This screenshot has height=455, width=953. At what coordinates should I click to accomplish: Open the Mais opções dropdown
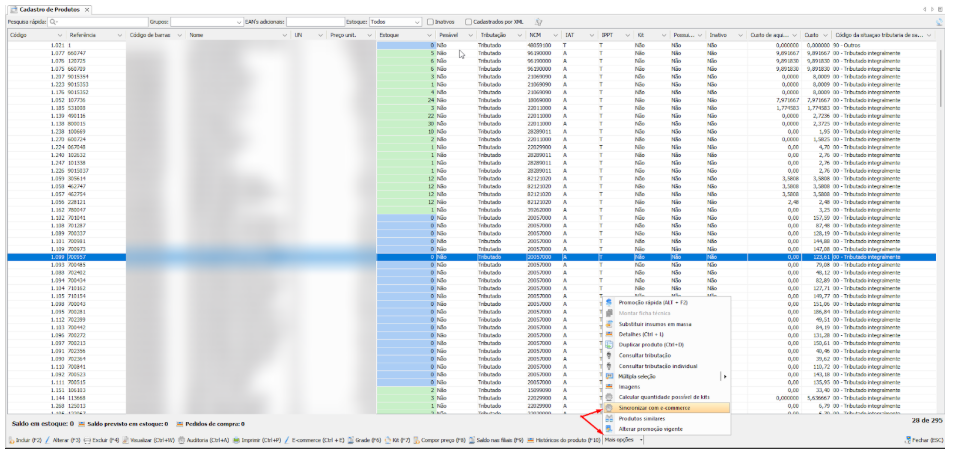tap(623, 440)
